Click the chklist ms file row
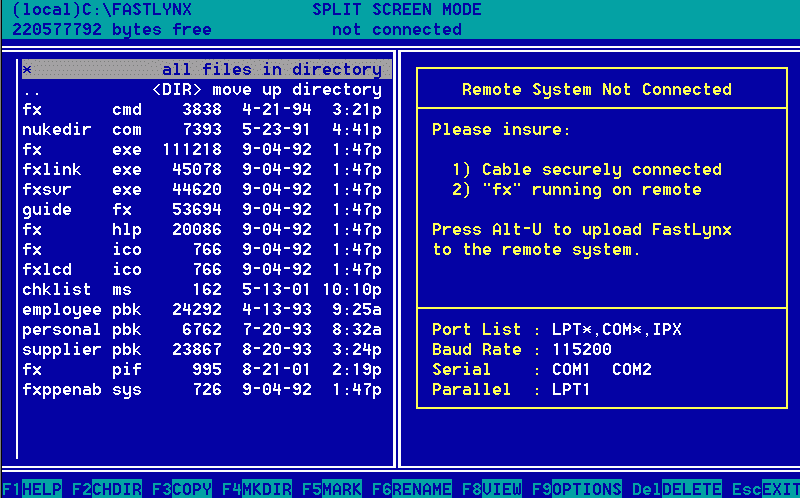Viewport: 800px width, 498px height. click(201, 290)
